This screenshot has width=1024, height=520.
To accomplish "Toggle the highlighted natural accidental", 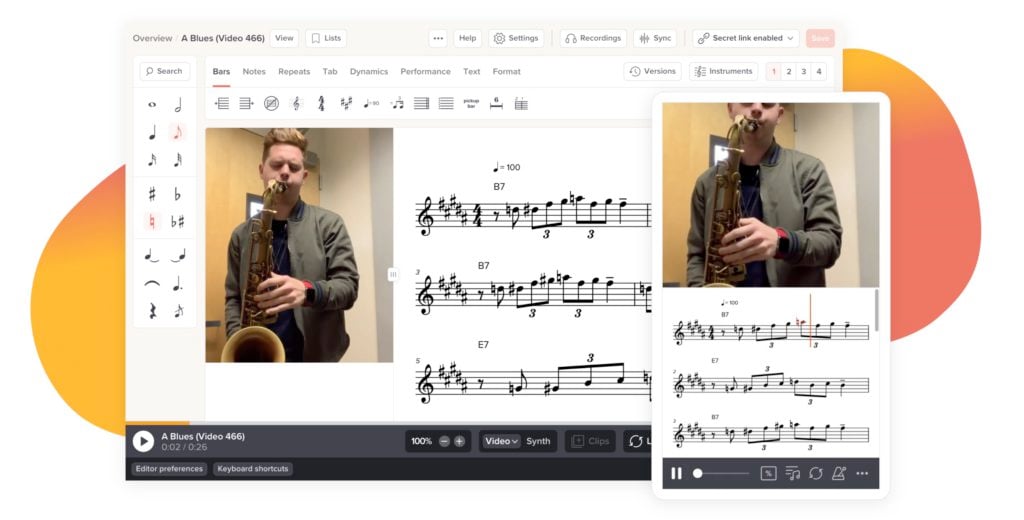I will pos(152,221).
